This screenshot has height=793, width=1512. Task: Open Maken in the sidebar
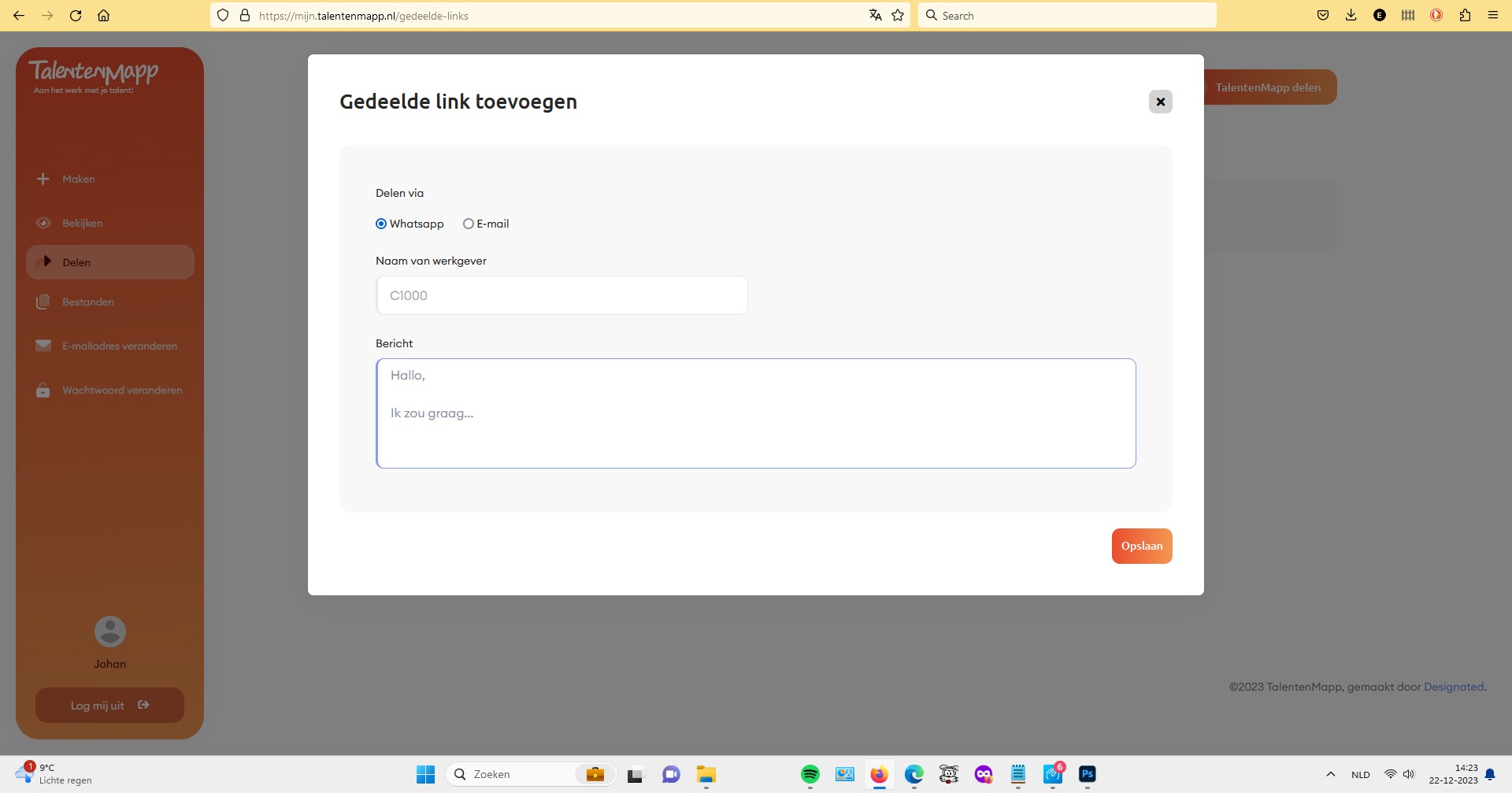tap(110, 179)
